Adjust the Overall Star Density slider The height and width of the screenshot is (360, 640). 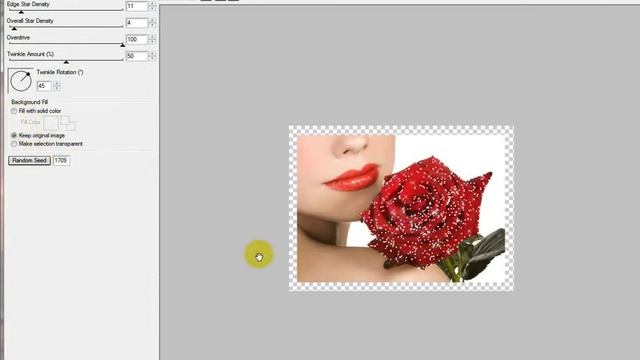click(65, 27)
